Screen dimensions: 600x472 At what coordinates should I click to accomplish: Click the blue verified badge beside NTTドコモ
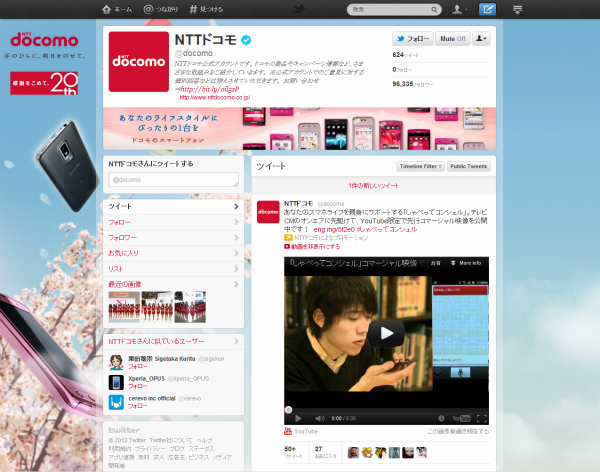246,40
